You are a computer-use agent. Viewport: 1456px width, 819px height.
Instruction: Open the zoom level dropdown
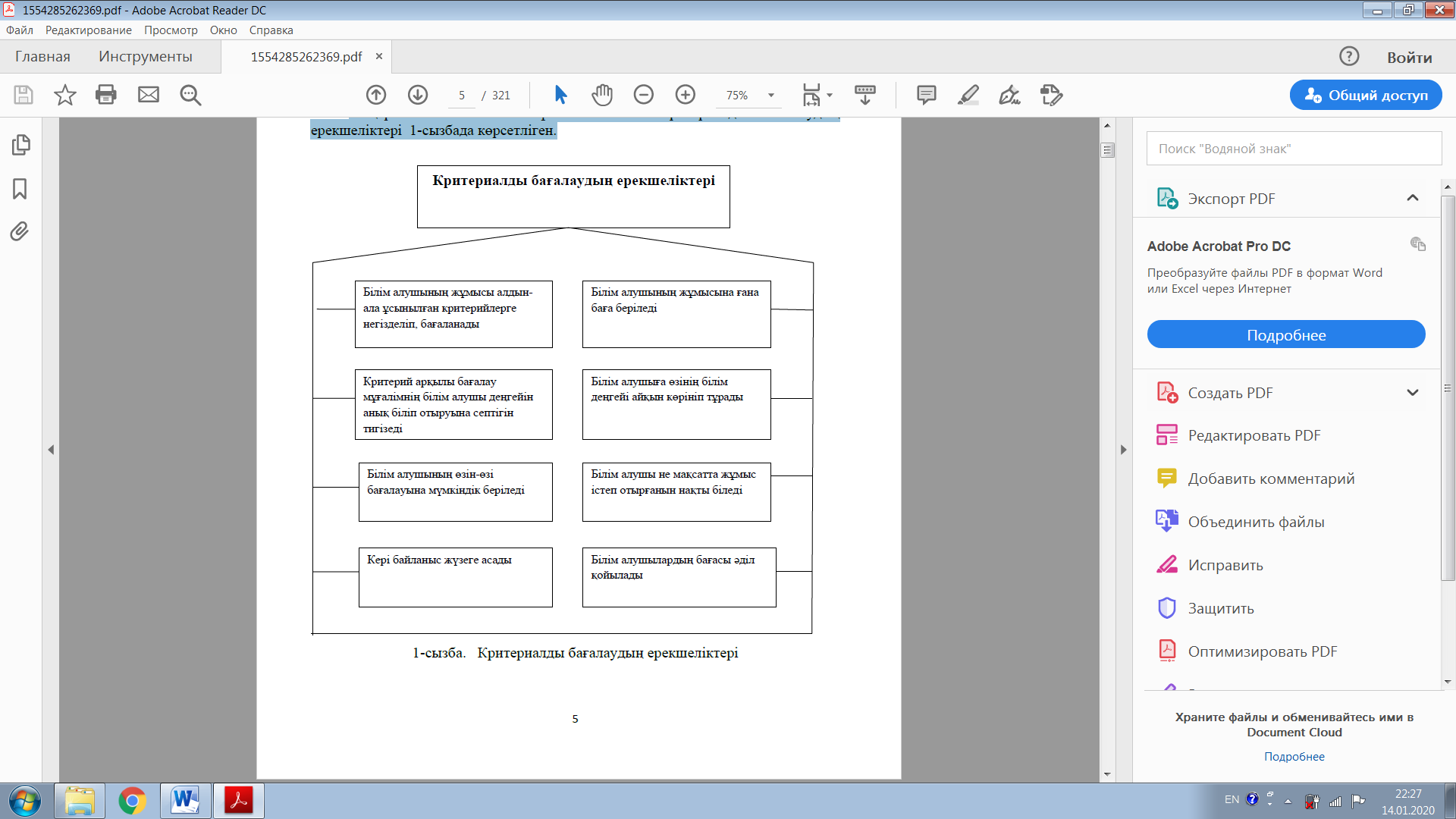pos(771,96)
